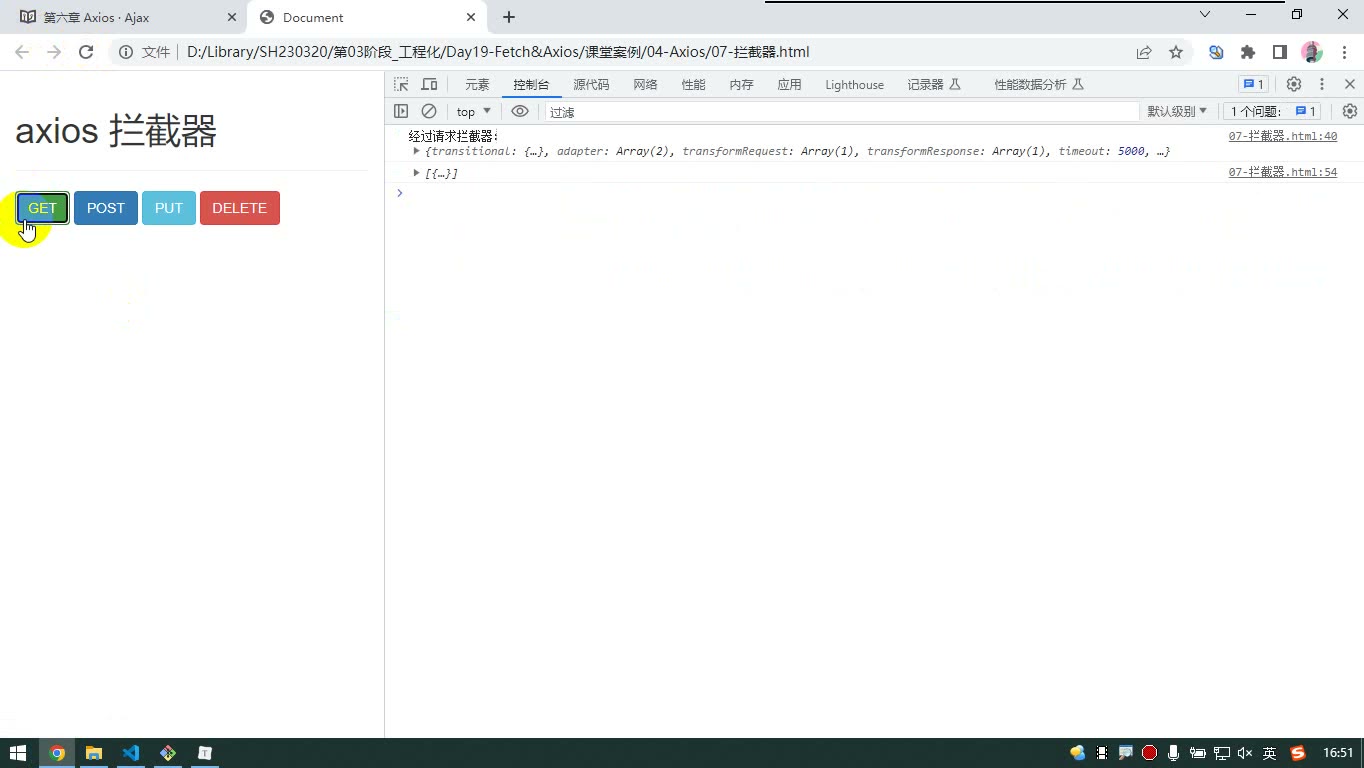Clear the console output

[x=429, y=112]
